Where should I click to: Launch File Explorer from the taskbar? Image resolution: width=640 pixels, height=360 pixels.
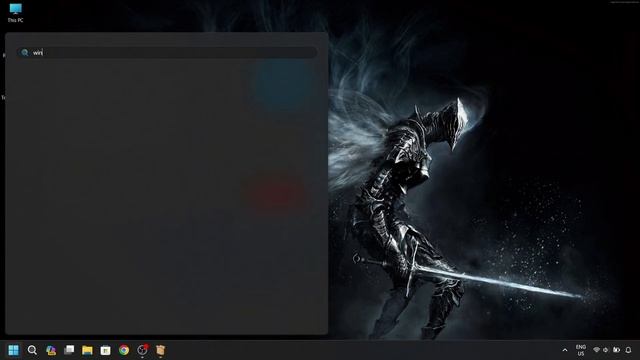point(87,350)
